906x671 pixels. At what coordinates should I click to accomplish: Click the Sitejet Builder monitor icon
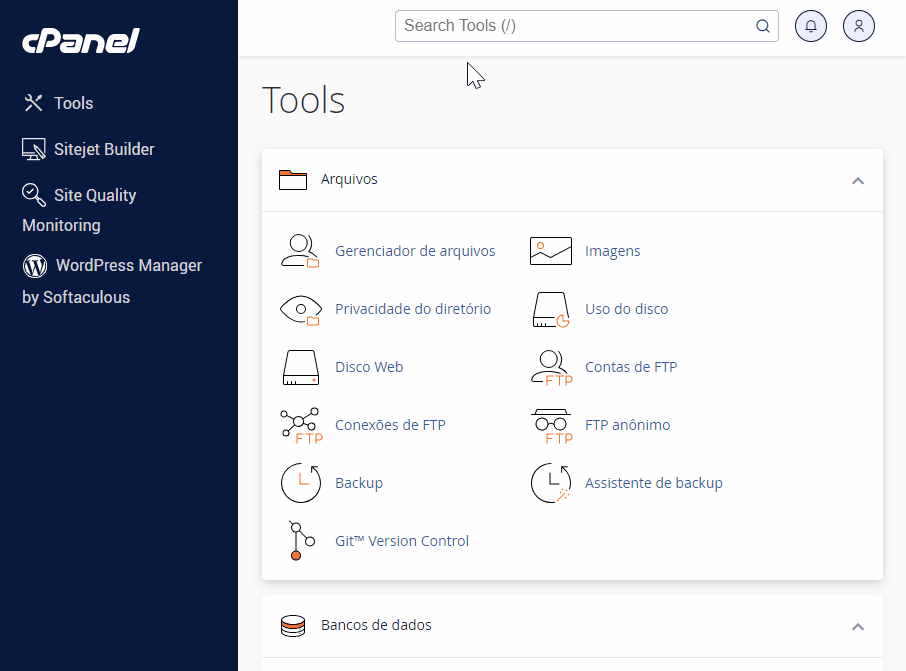(x=34, y=149)
